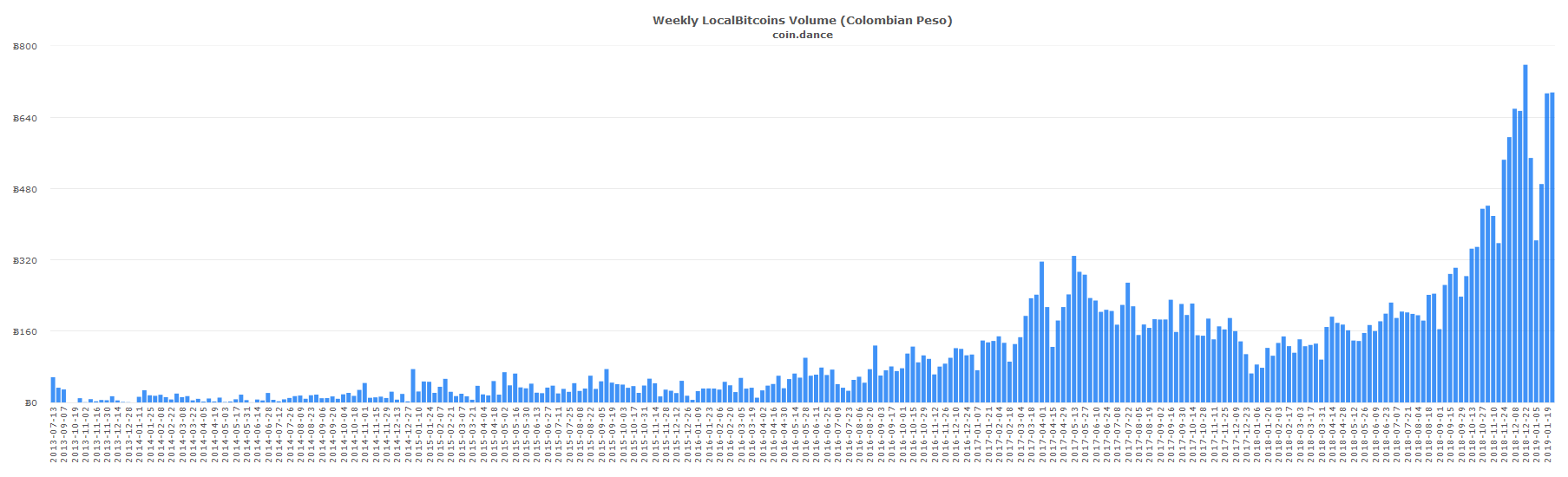Click the 2014-12-27 x-axis date label
This screenshot has height=477, width=1568.
[408, 435]
